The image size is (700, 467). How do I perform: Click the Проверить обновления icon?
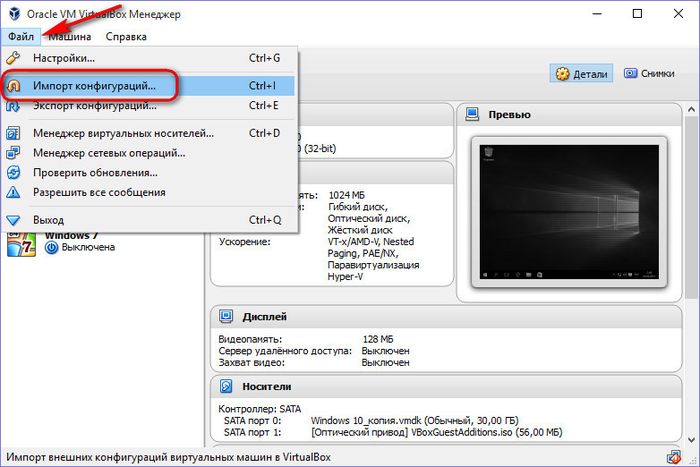tap(13, 172)
